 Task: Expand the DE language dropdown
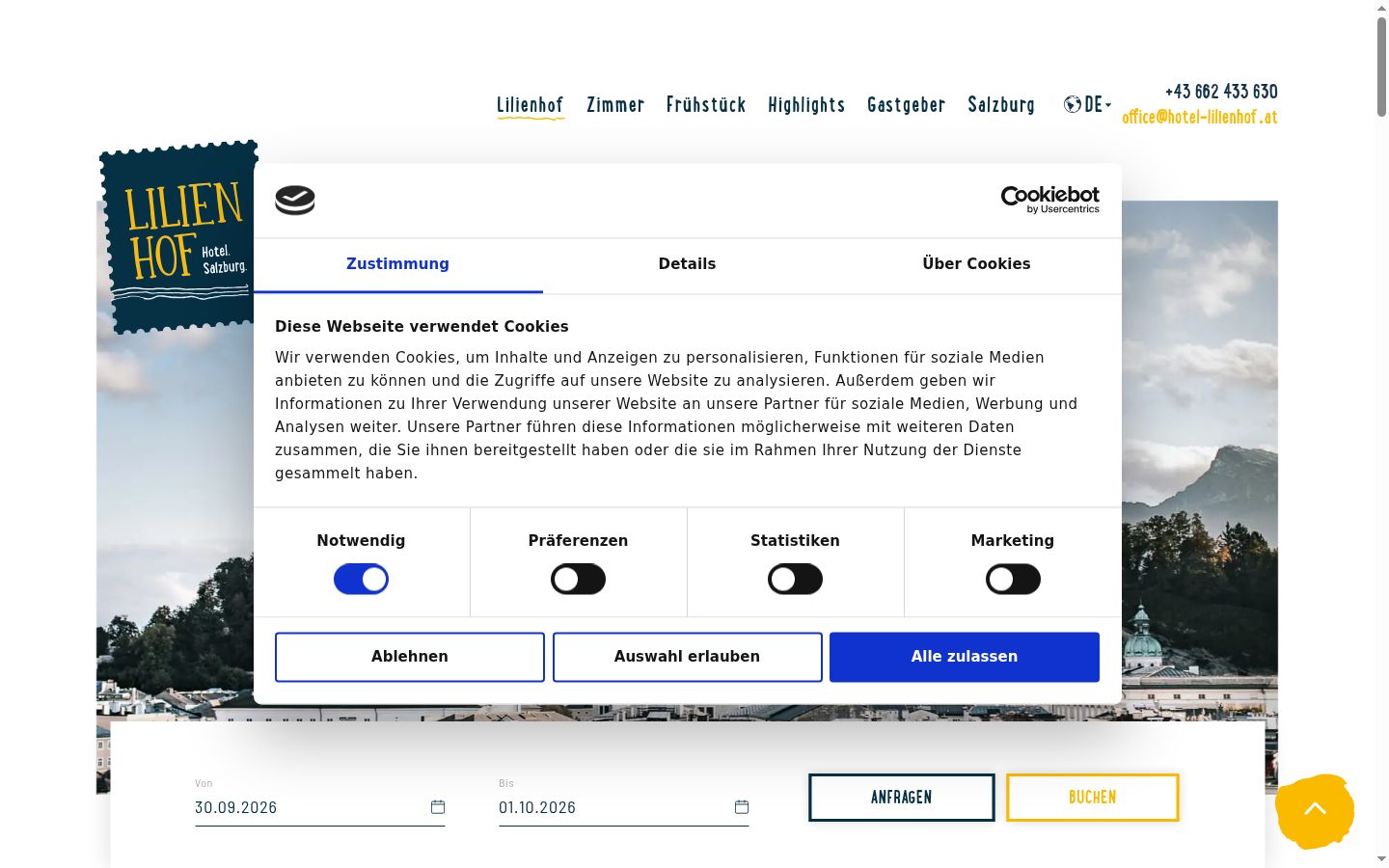pos(1098,104)
